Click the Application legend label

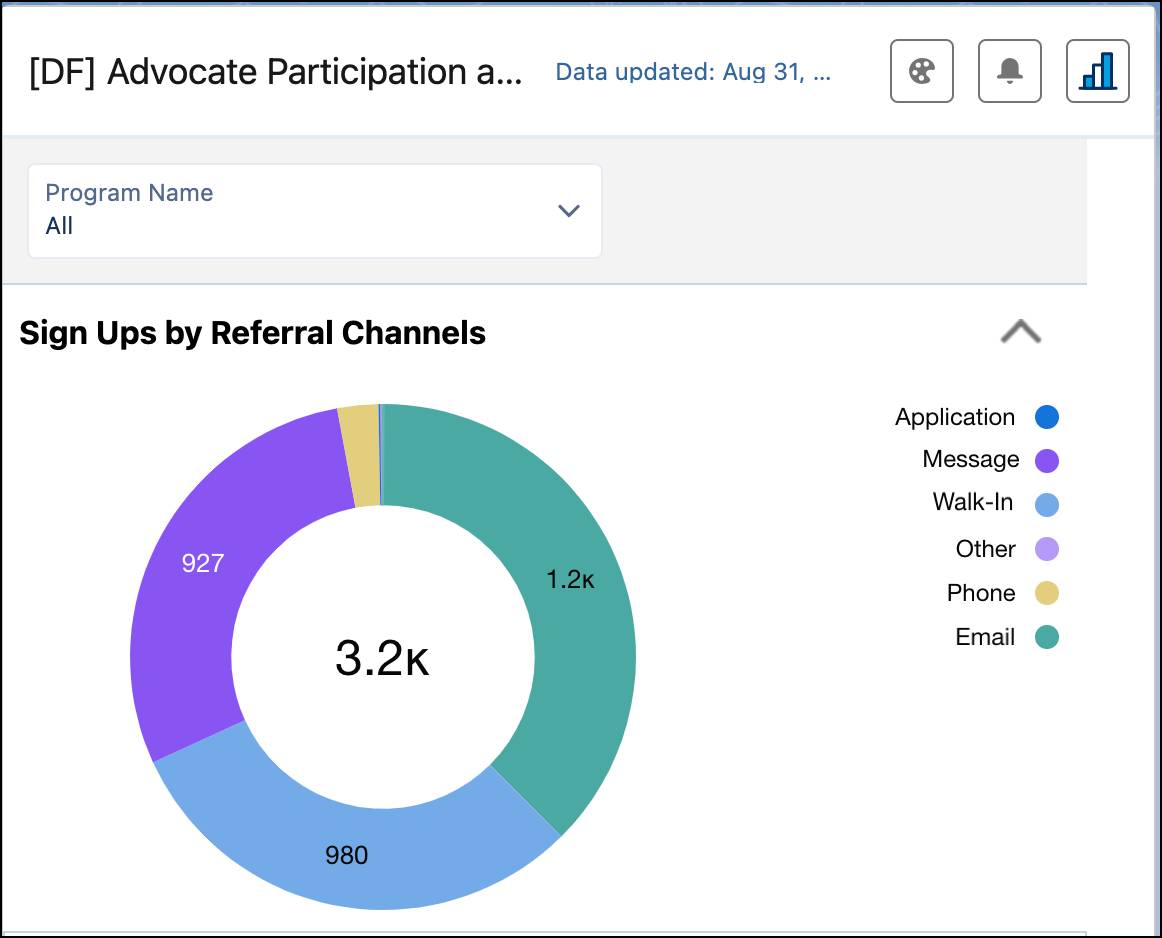pyautogui.click(x=953, y=417)
